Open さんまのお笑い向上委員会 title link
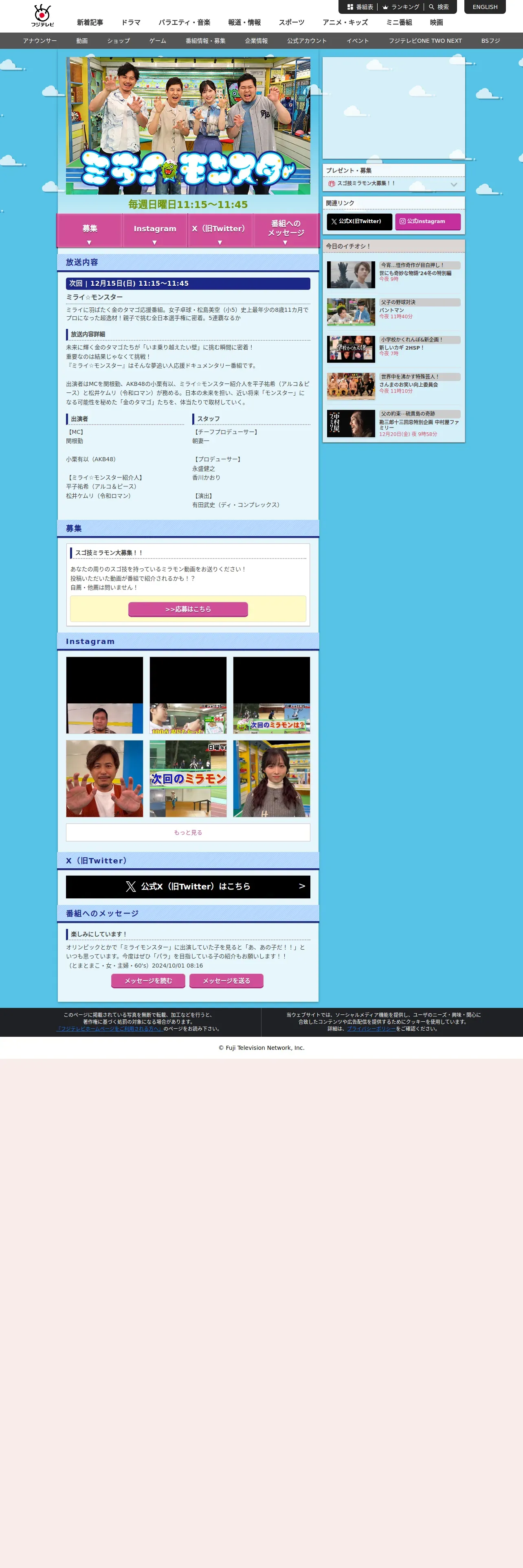 409,385
